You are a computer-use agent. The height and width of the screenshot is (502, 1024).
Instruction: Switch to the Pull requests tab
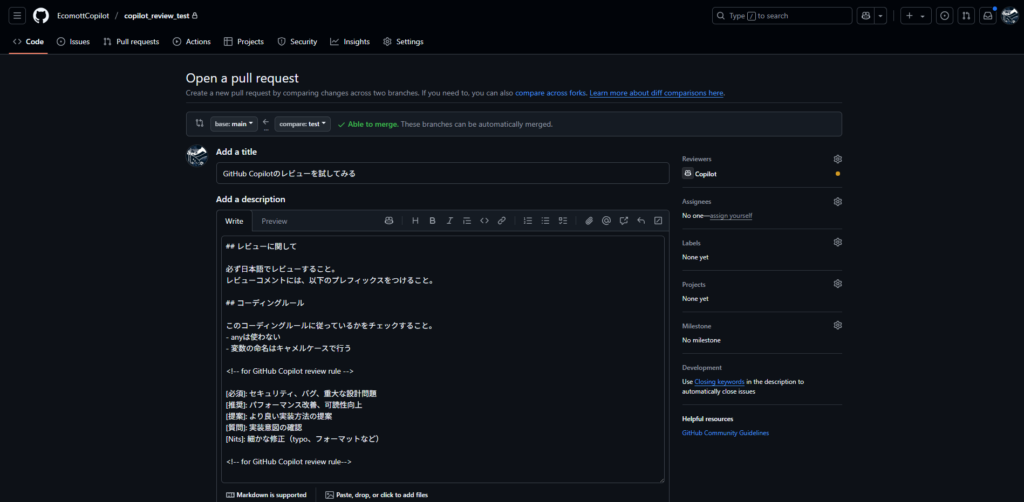(x=131, y=42)
